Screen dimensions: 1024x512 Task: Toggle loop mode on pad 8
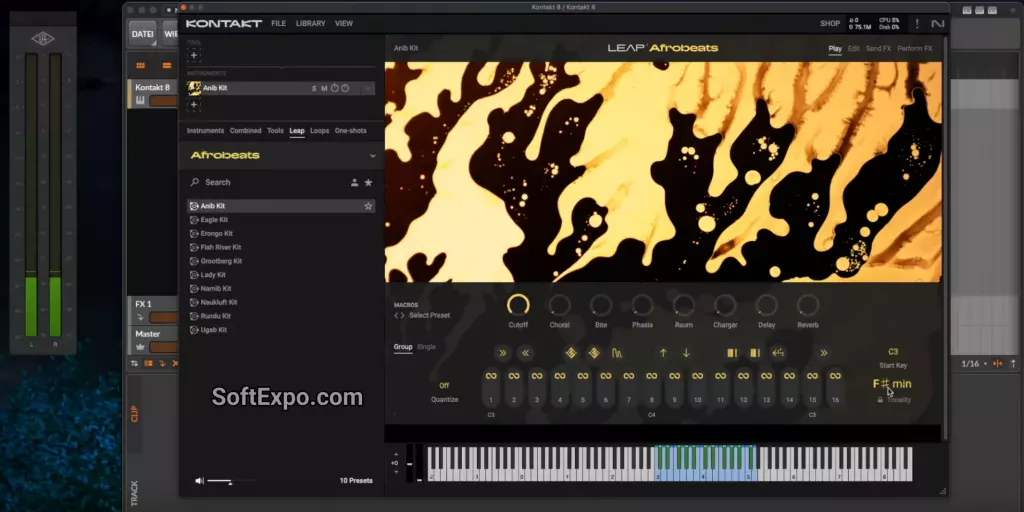[x=651, y=376]
